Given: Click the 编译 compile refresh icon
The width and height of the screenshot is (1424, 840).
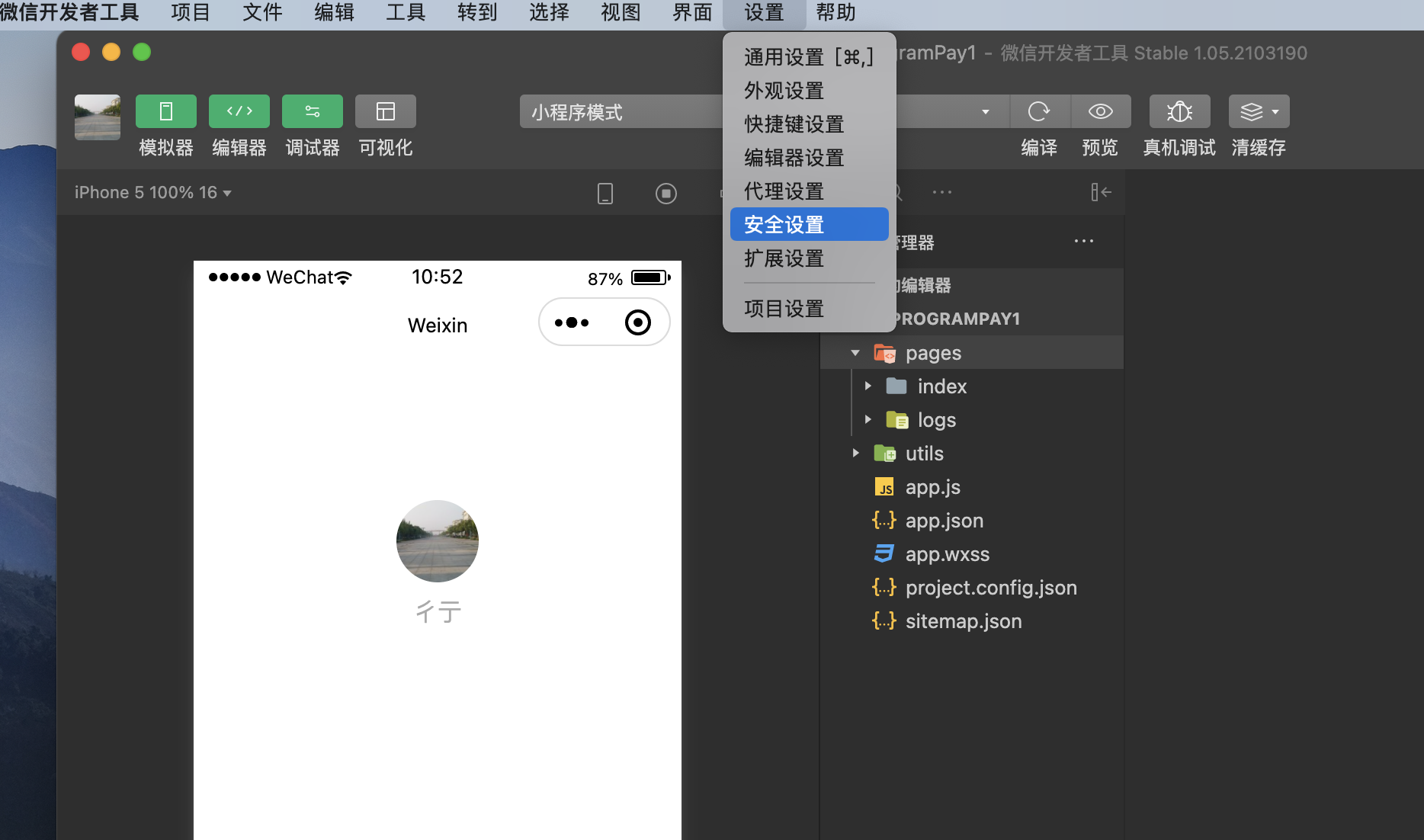Looking at the screenshot, I should (1039, 111).
